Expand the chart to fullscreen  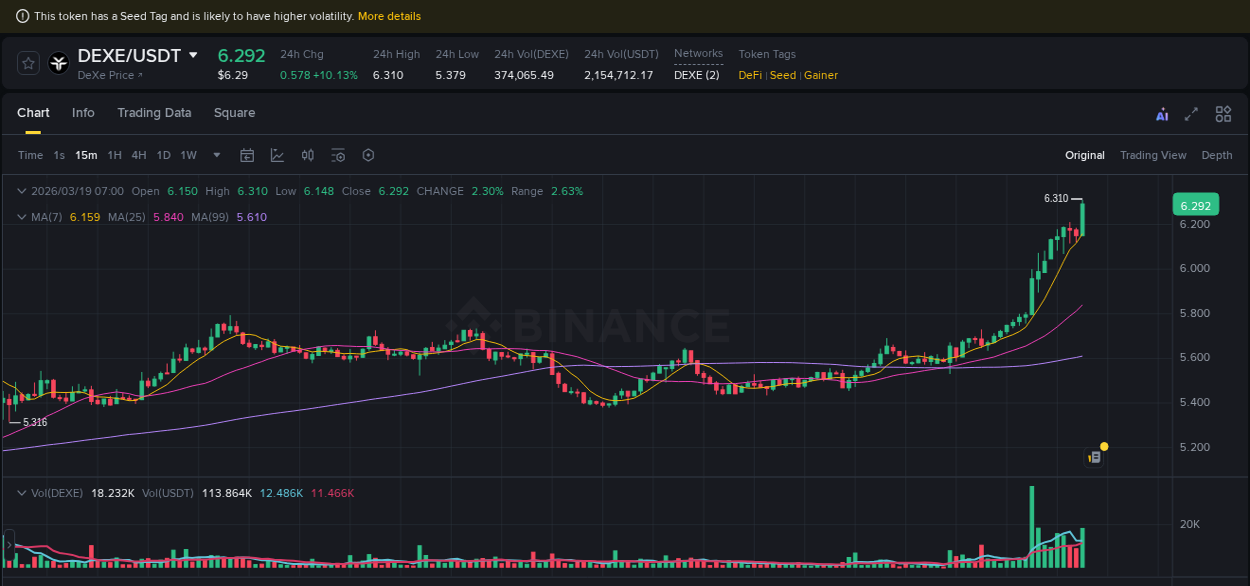pyautogui.click(x=1190, y=114)
